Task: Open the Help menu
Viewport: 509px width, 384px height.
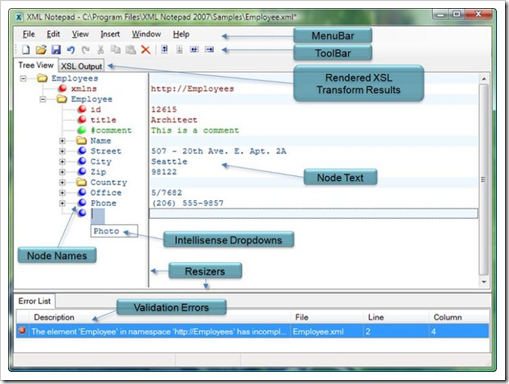Action: coord(181,34)
